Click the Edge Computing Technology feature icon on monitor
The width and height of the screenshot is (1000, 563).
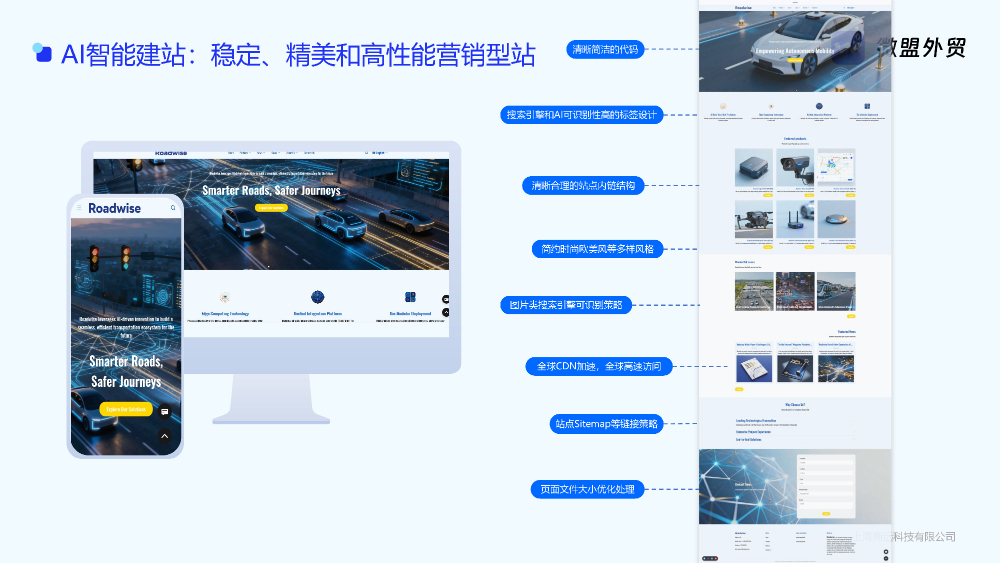pos(224,298)
